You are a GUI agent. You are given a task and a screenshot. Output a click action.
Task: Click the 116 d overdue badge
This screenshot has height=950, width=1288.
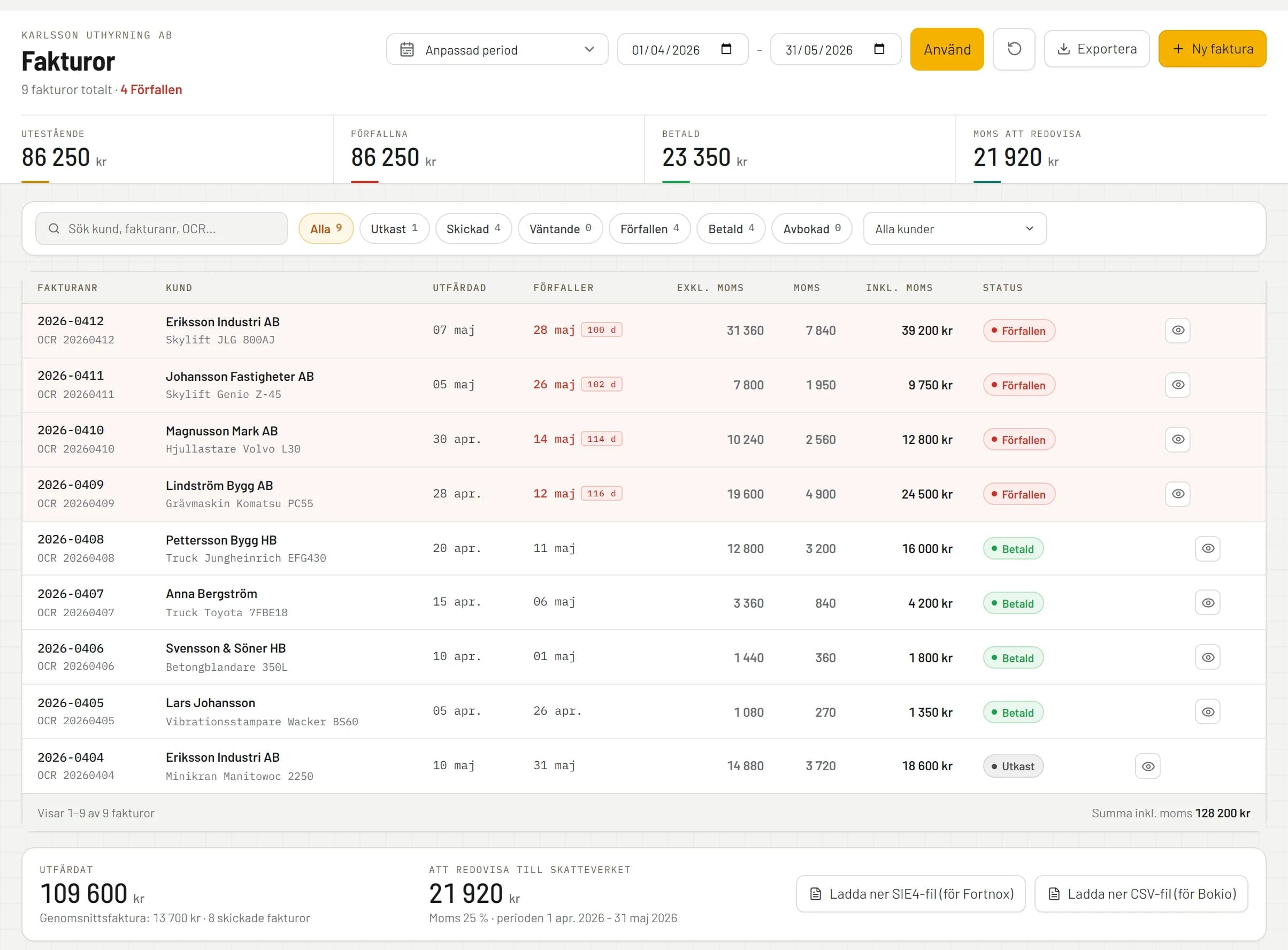(601, 493)
